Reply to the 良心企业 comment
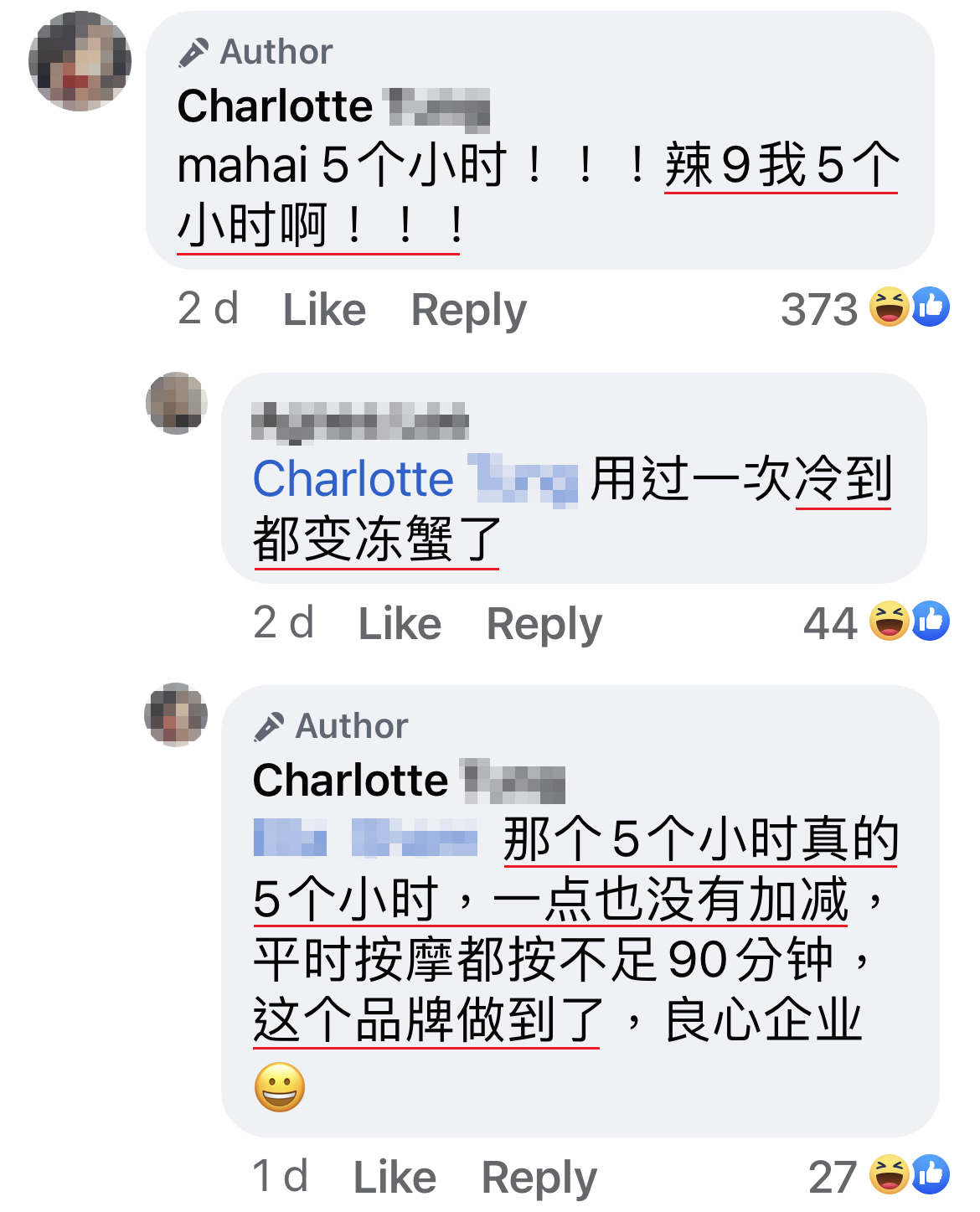Screen dimensions: 980x1212 [539, 1179]
